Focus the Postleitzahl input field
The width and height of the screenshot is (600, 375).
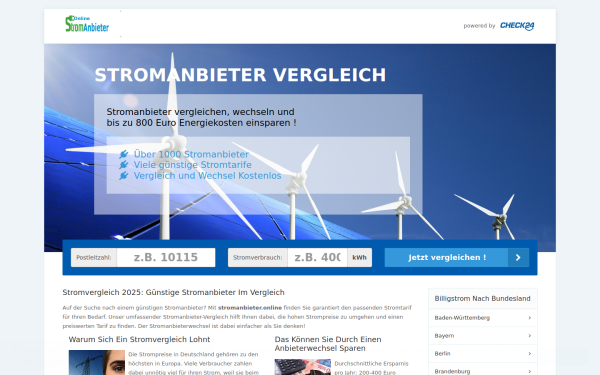[x=166, y=258]
